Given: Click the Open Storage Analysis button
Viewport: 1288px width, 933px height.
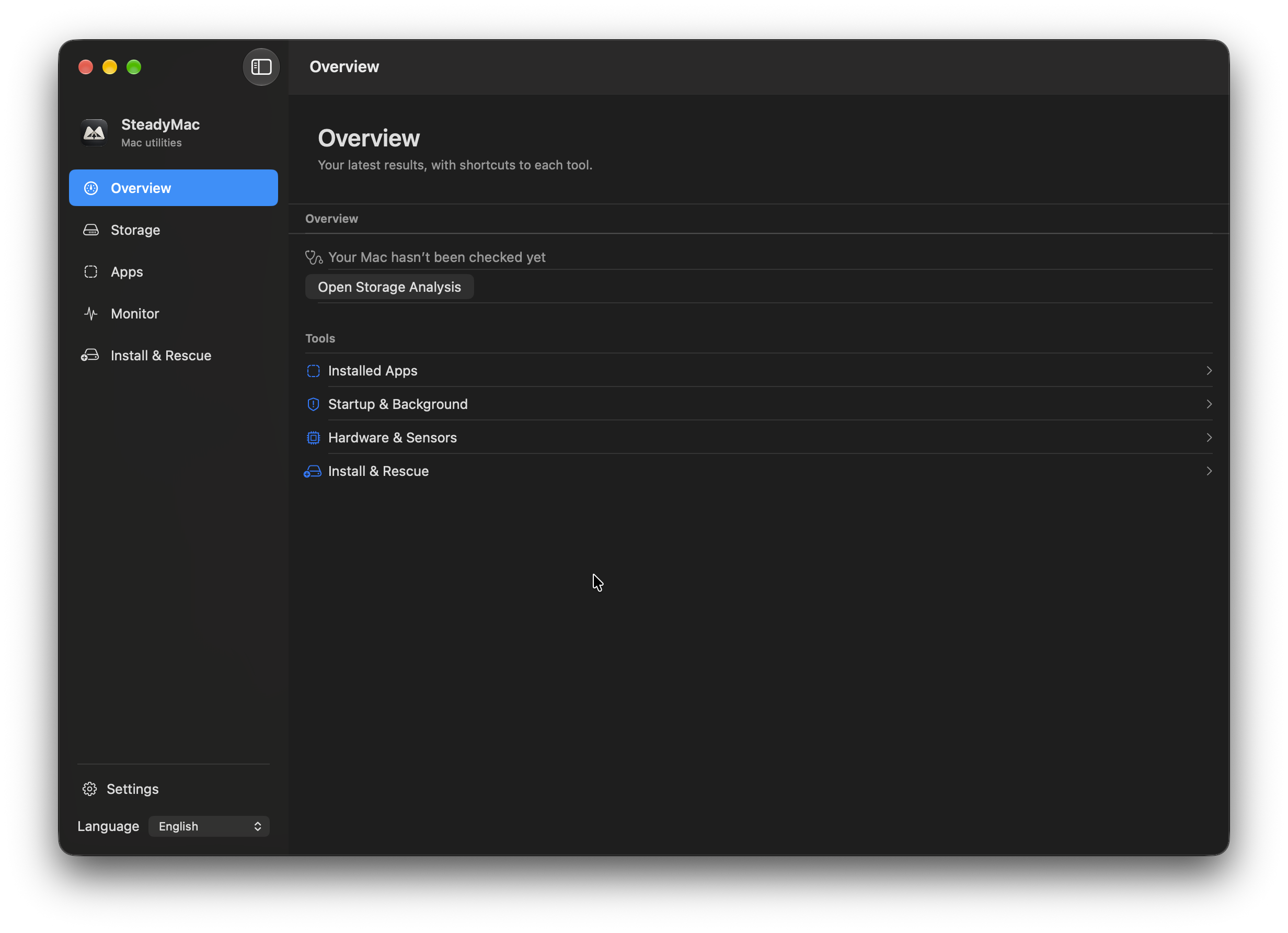Looking at the screenshot, I should pos(389,287).
